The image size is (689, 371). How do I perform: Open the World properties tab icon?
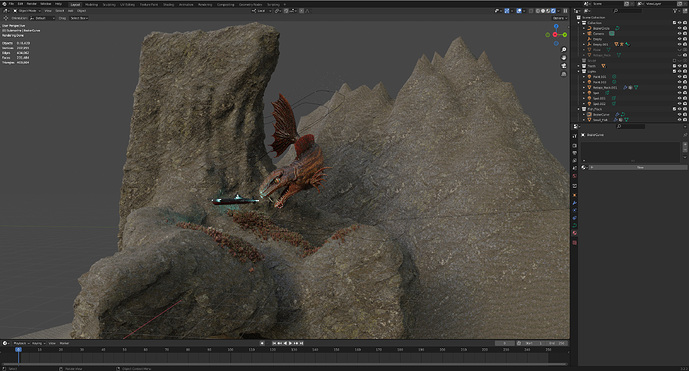pyautogui.click(x=574, y=176)
